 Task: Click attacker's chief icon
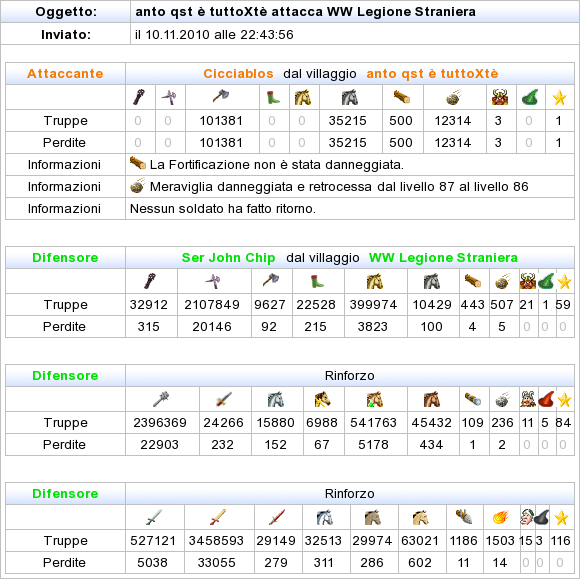[500, 97]
